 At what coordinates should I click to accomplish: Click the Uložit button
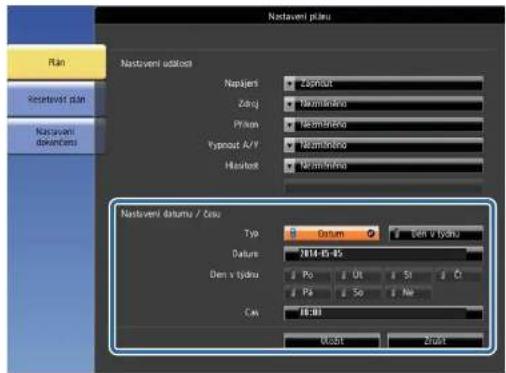coord(332,341)
